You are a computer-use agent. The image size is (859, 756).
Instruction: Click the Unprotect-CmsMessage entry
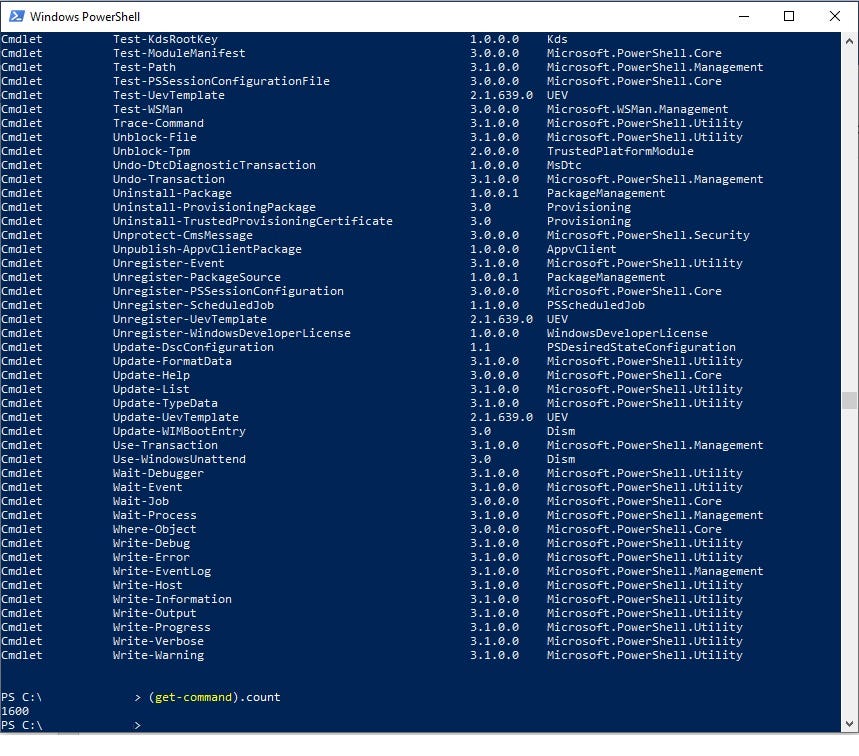pyautogui.click(x=182, y=235)
